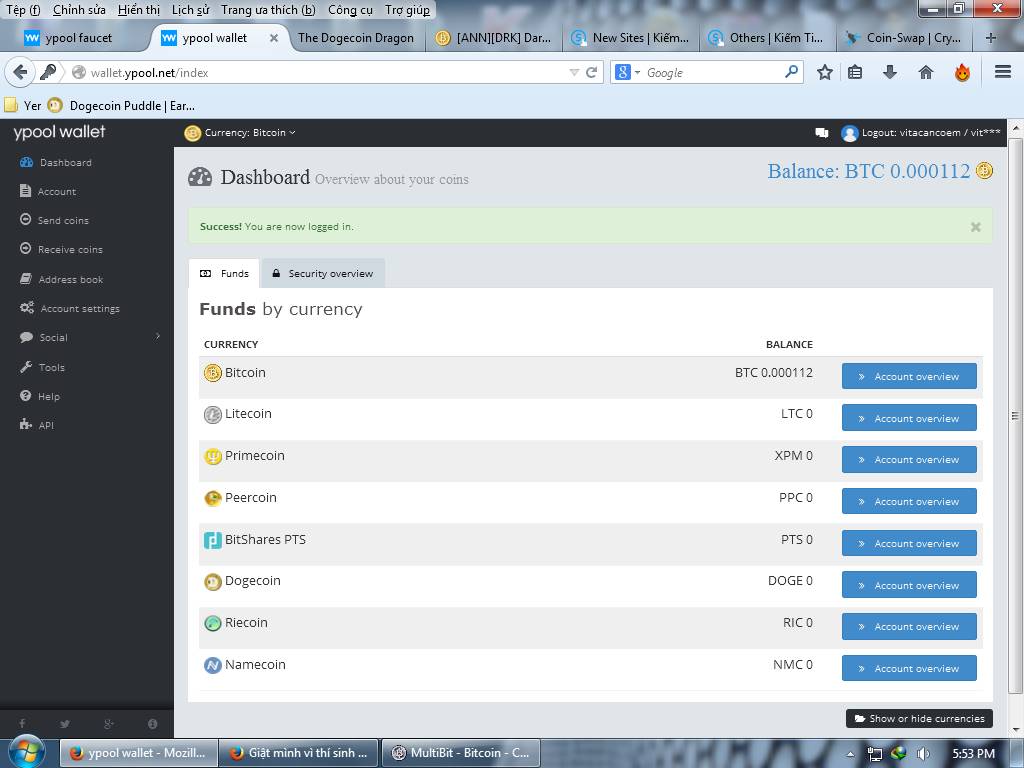Viewport: 1024px width, 768px height.
Task: Open Account overview for Litecoin
Action: [x=909, y=418]
